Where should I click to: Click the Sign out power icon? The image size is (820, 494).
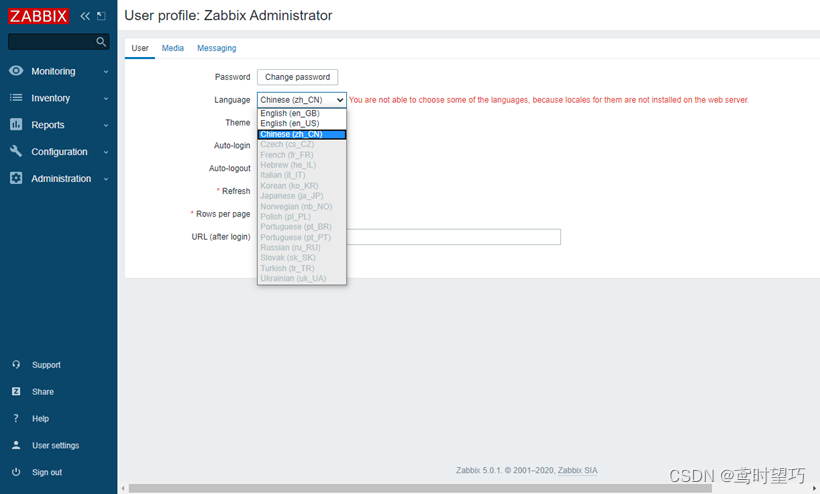(16, 472)
